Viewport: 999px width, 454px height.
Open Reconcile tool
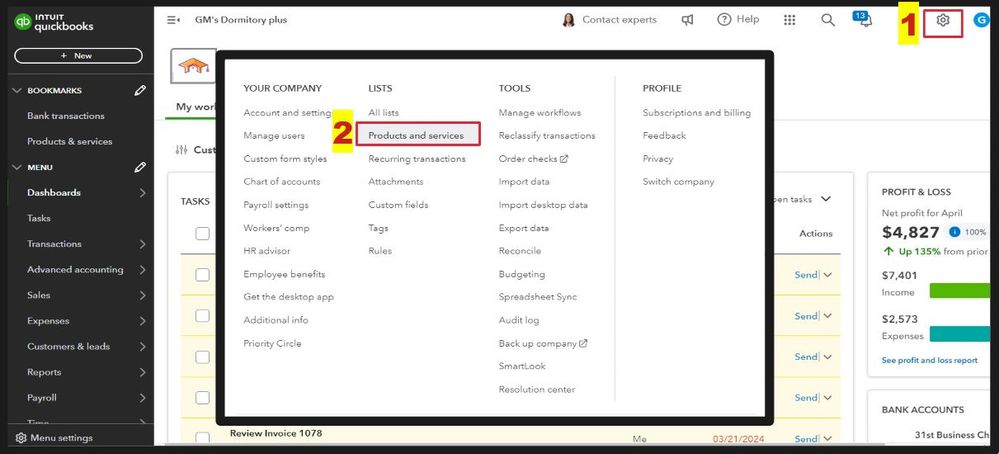click(x=520, y=251)
